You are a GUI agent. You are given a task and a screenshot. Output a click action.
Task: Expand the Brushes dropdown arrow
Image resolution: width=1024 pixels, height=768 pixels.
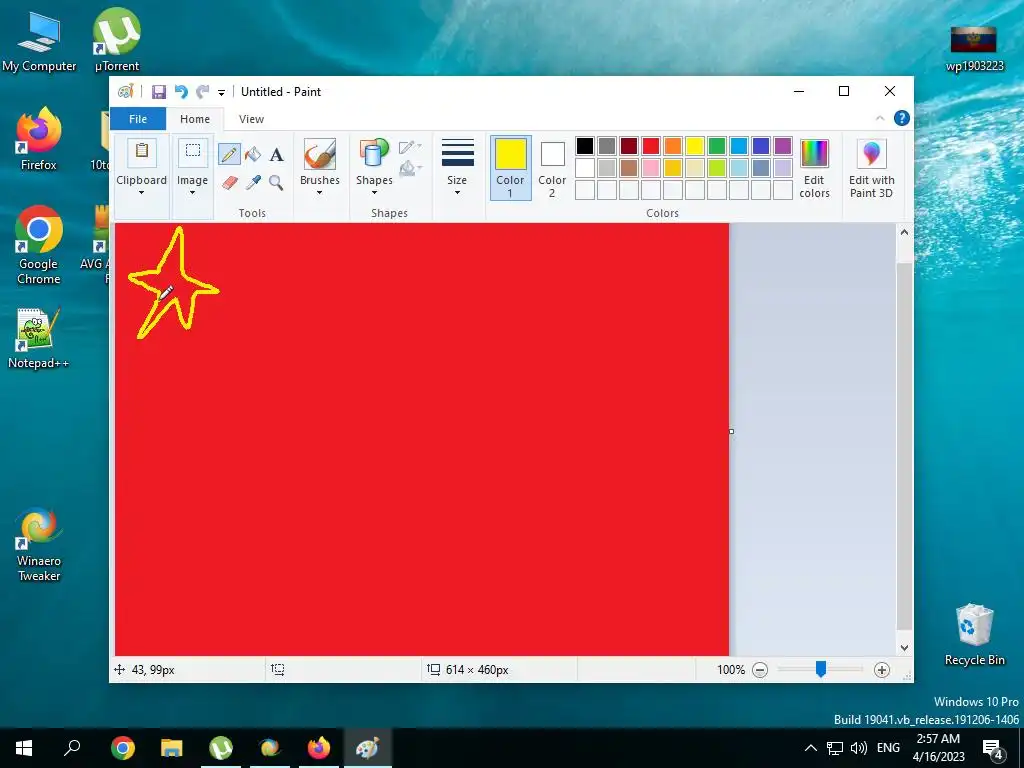point(320,193)
